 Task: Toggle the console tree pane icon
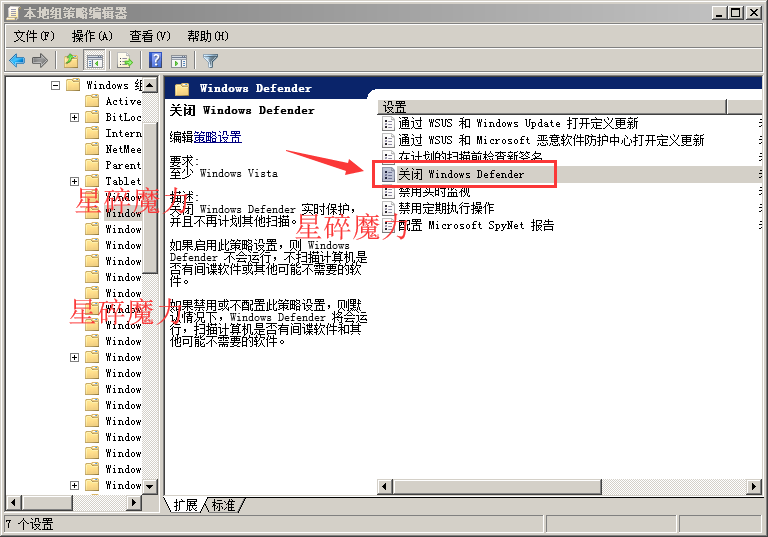[95, 61]
